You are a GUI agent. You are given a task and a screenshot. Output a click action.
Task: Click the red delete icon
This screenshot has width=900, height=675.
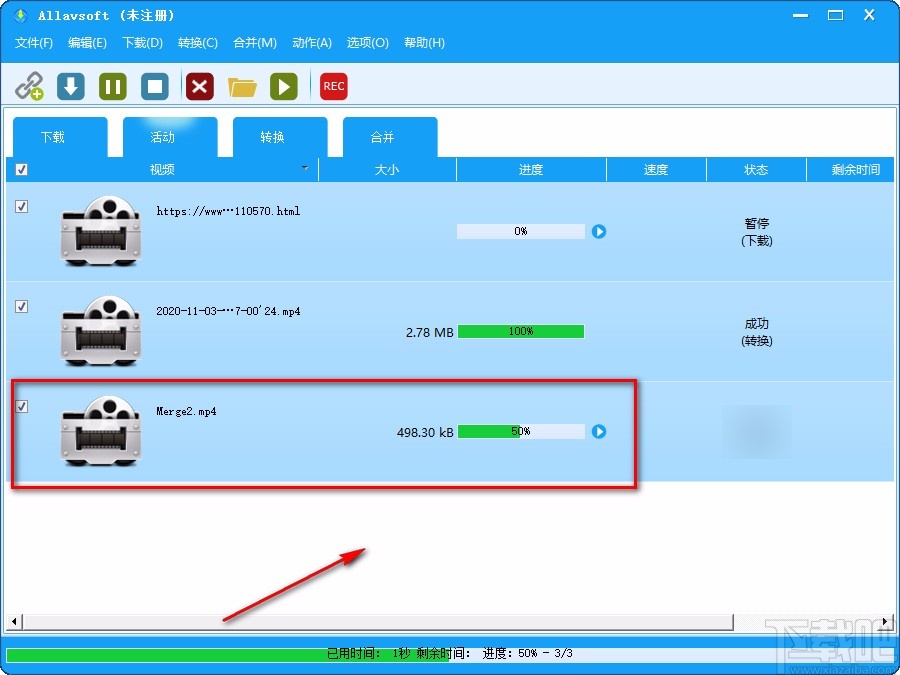pos(198,86)
